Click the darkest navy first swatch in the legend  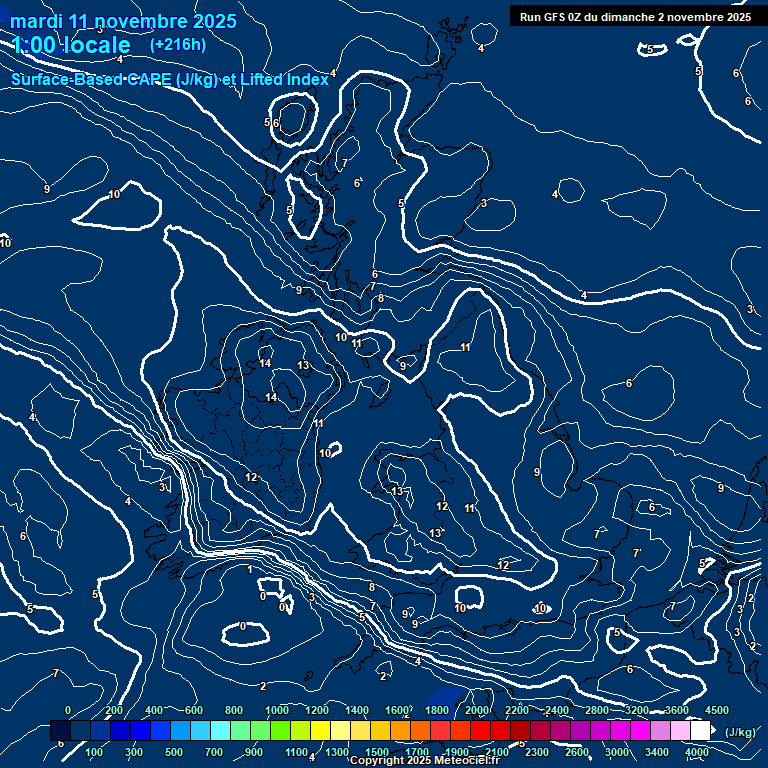(x=60, y=730)
